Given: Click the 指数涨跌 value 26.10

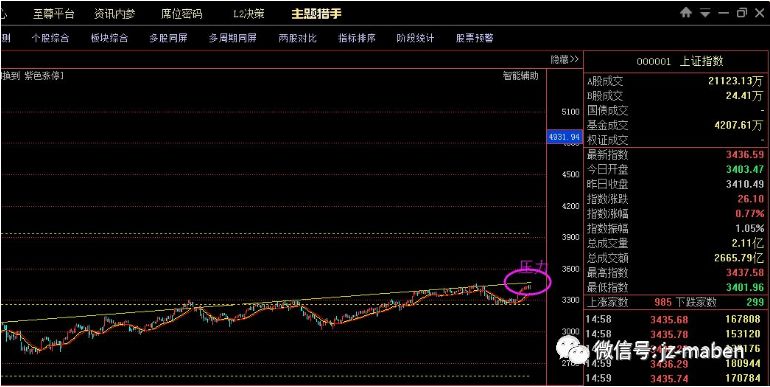Looking at the screenshot, I should pyautogui.click(x=750, y=199).
